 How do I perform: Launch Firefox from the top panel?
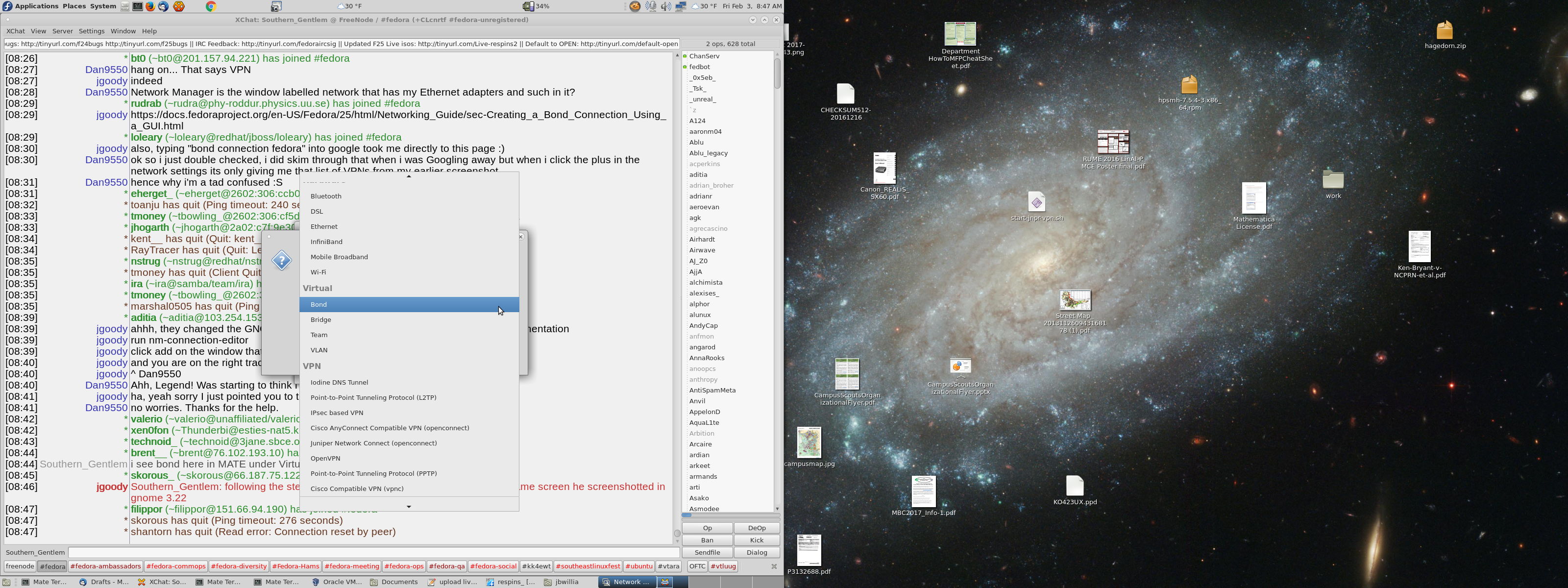pos(150,6)
